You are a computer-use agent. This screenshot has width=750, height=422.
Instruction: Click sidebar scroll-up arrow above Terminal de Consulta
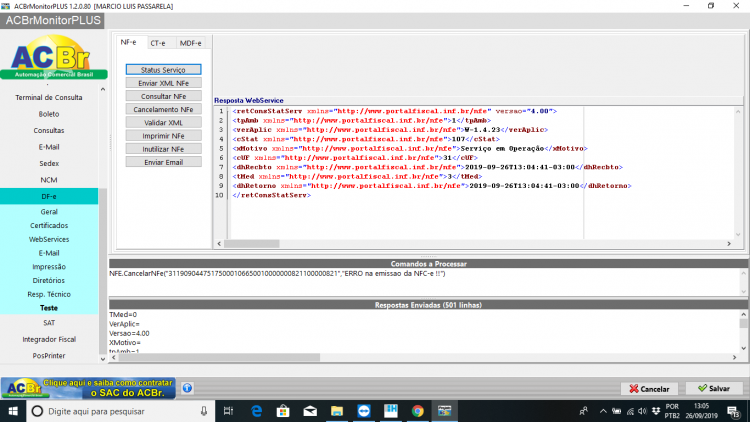click(103, 89)
